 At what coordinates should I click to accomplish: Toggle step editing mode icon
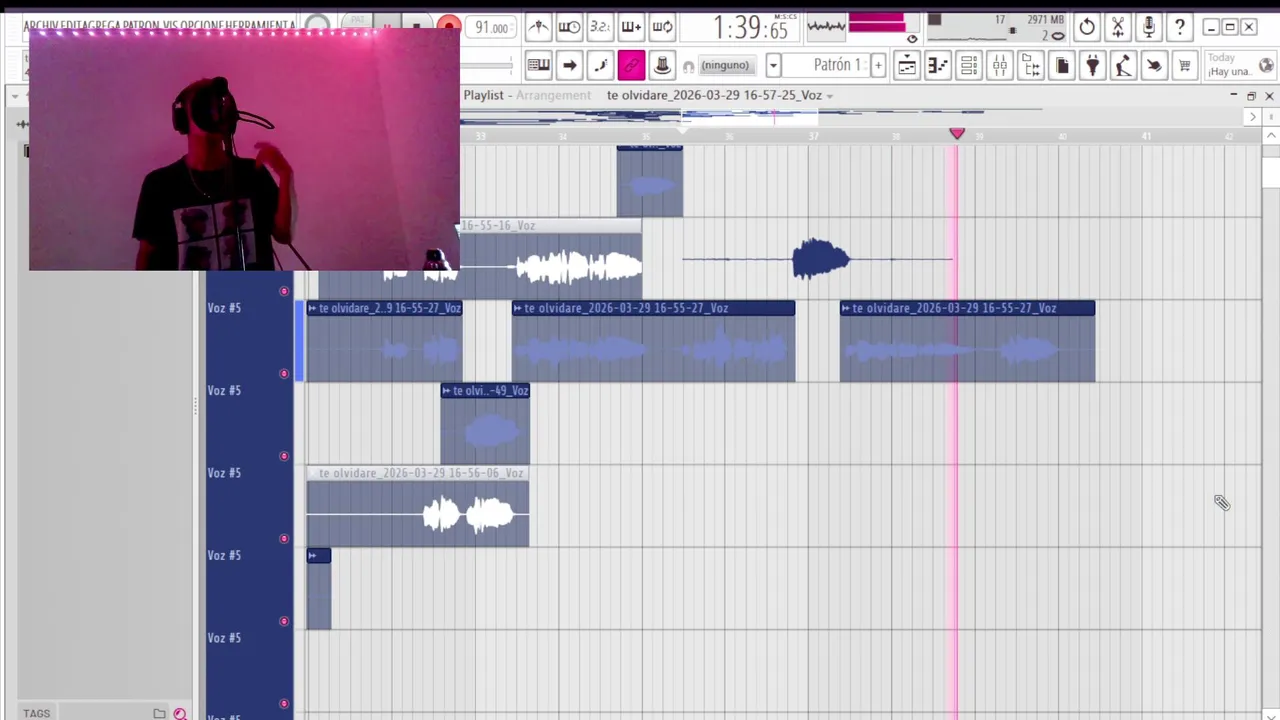(x=600, y=65)
